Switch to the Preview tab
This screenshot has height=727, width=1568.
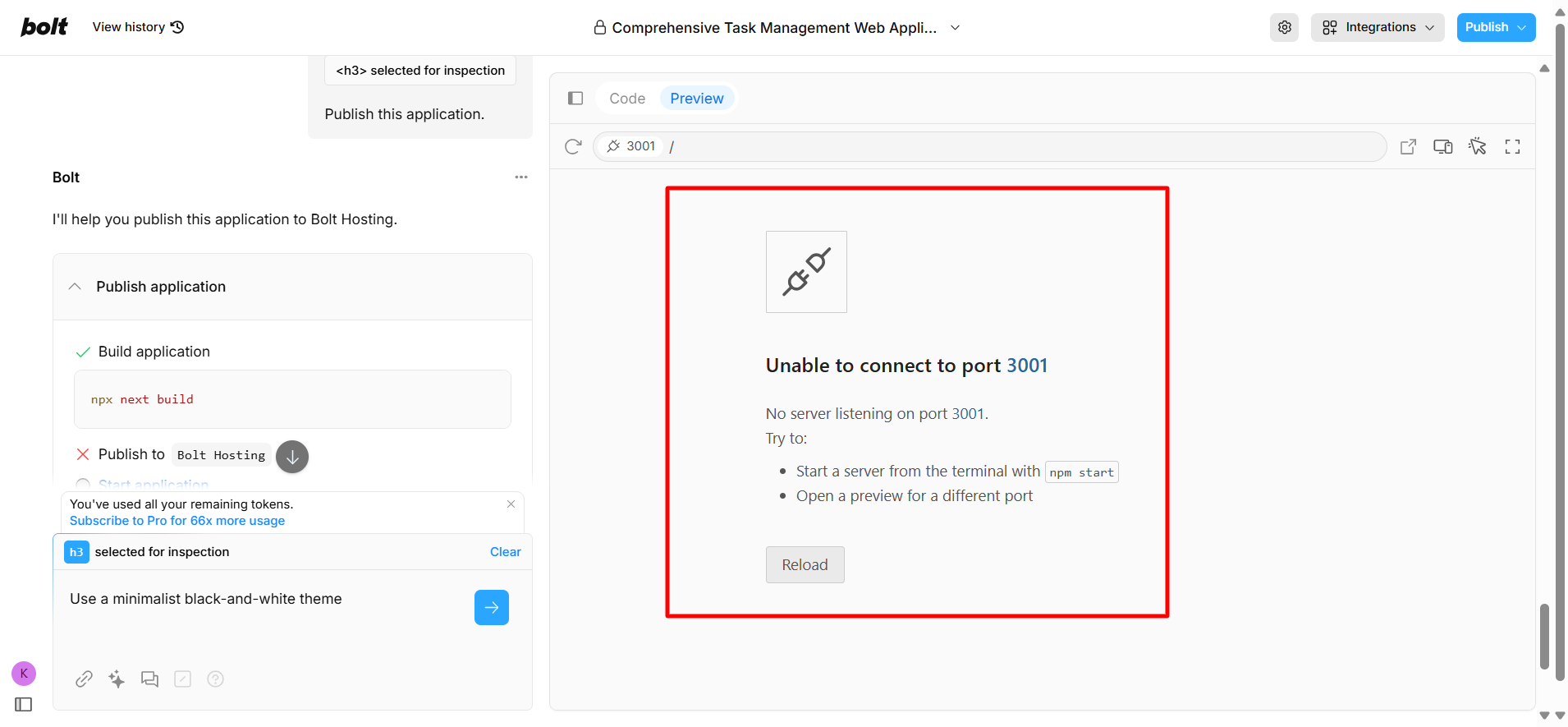click(x=697, y=99)
